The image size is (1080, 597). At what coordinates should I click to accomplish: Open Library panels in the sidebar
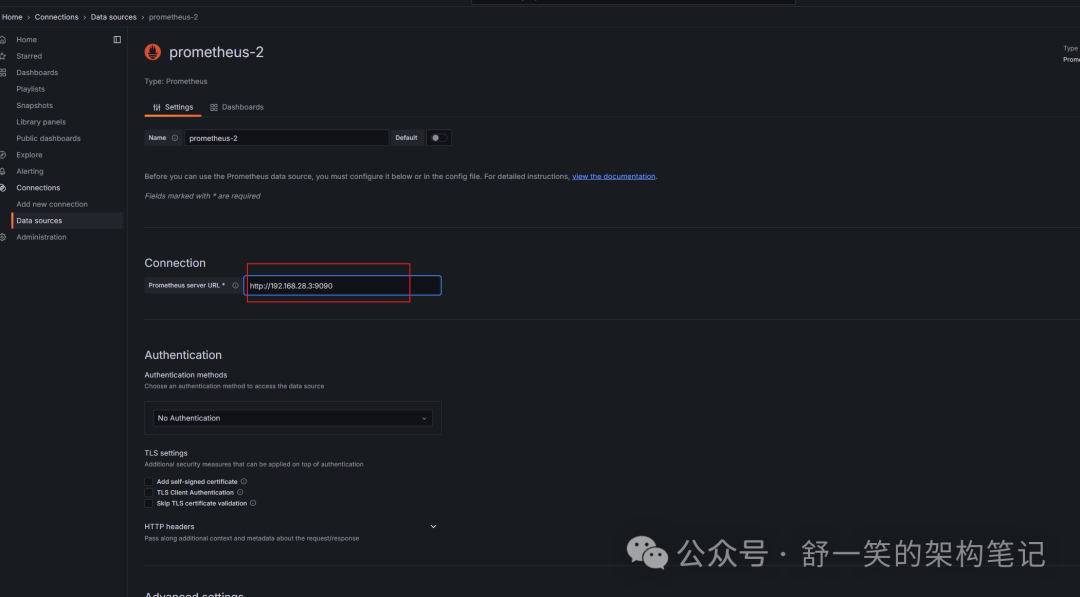(41, 122)
